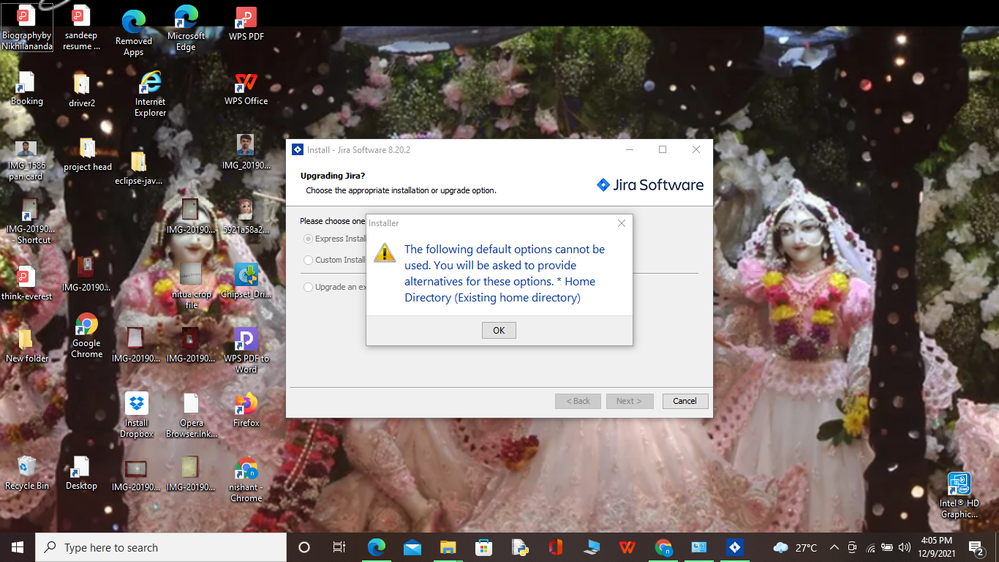This screenshot has width=999, height=562.
Task: Select the nishant - Chrome shortcut
Action: click(246, 480)
